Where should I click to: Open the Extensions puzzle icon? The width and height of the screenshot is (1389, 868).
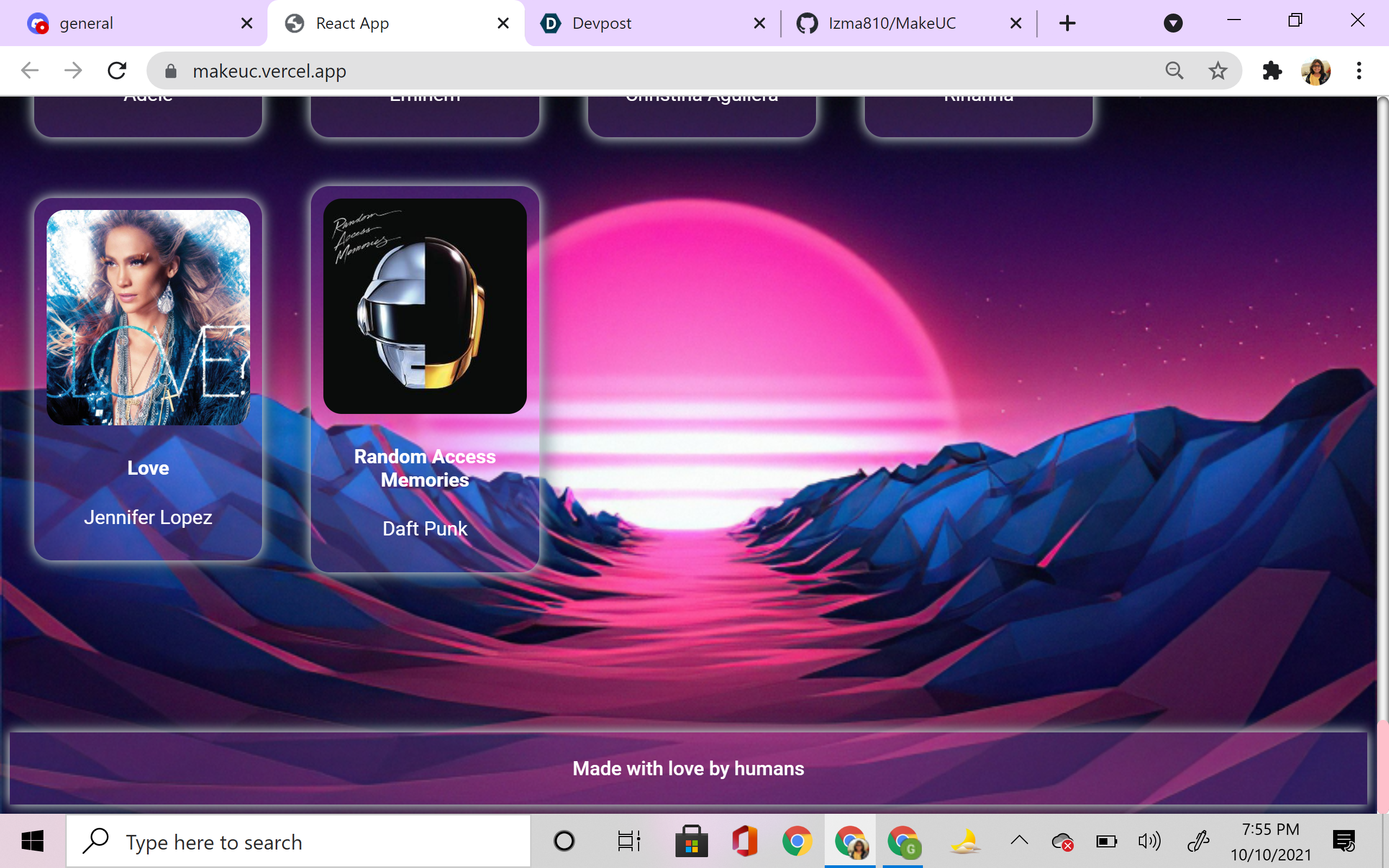click(x=1272, y=71)
